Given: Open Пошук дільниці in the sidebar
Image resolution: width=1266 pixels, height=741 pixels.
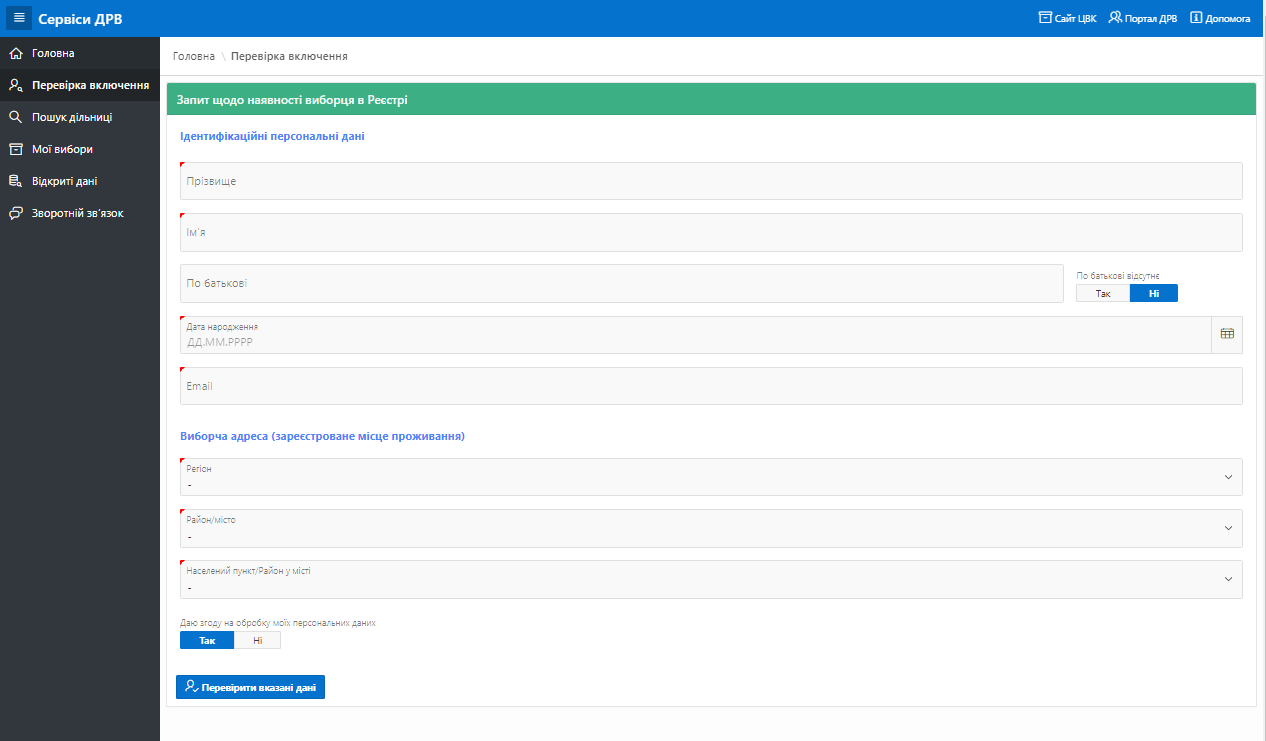Looking at the screenshot, I should (80, 117).
